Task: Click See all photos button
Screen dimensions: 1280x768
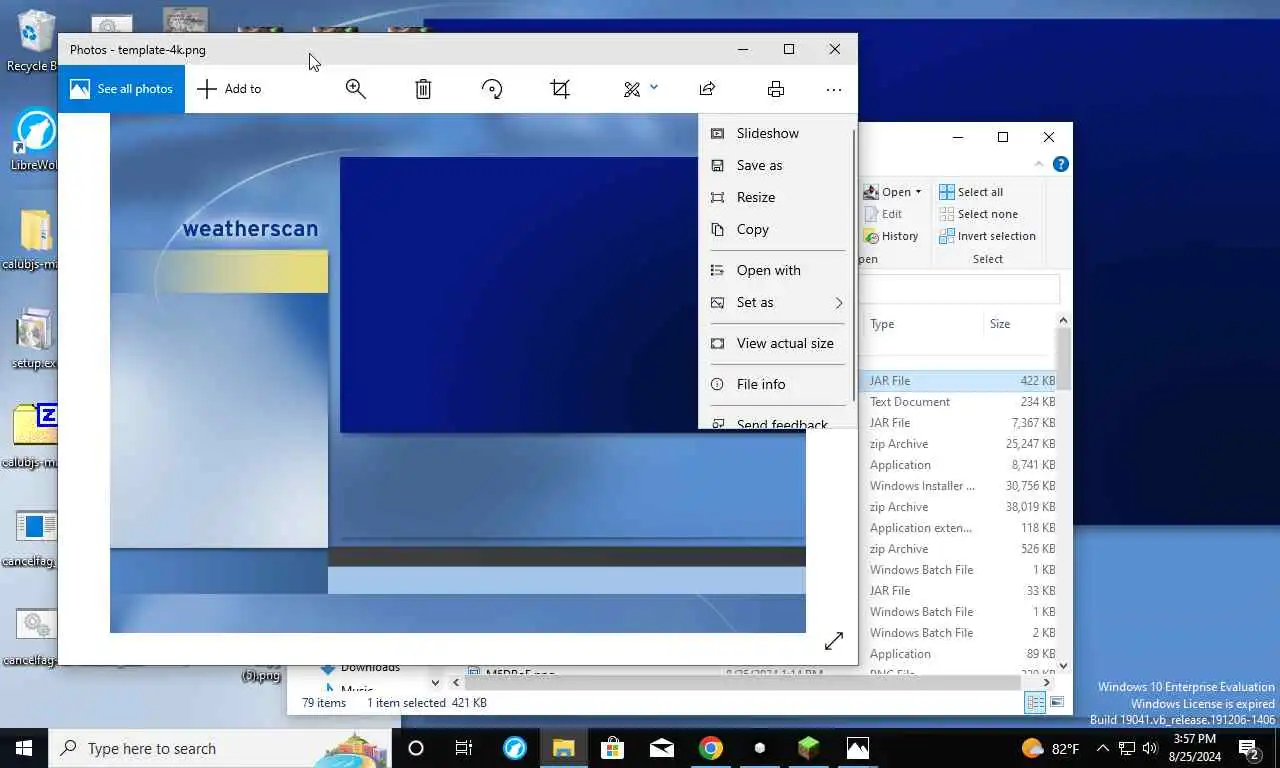Action: [x=121, y=89]
